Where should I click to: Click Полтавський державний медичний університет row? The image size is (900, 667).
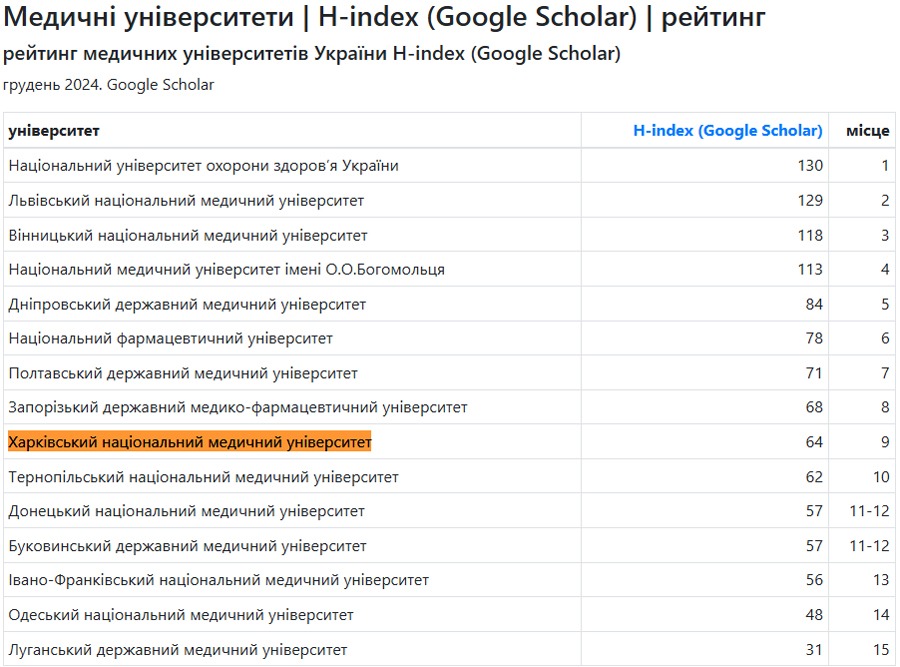point(183,373)
